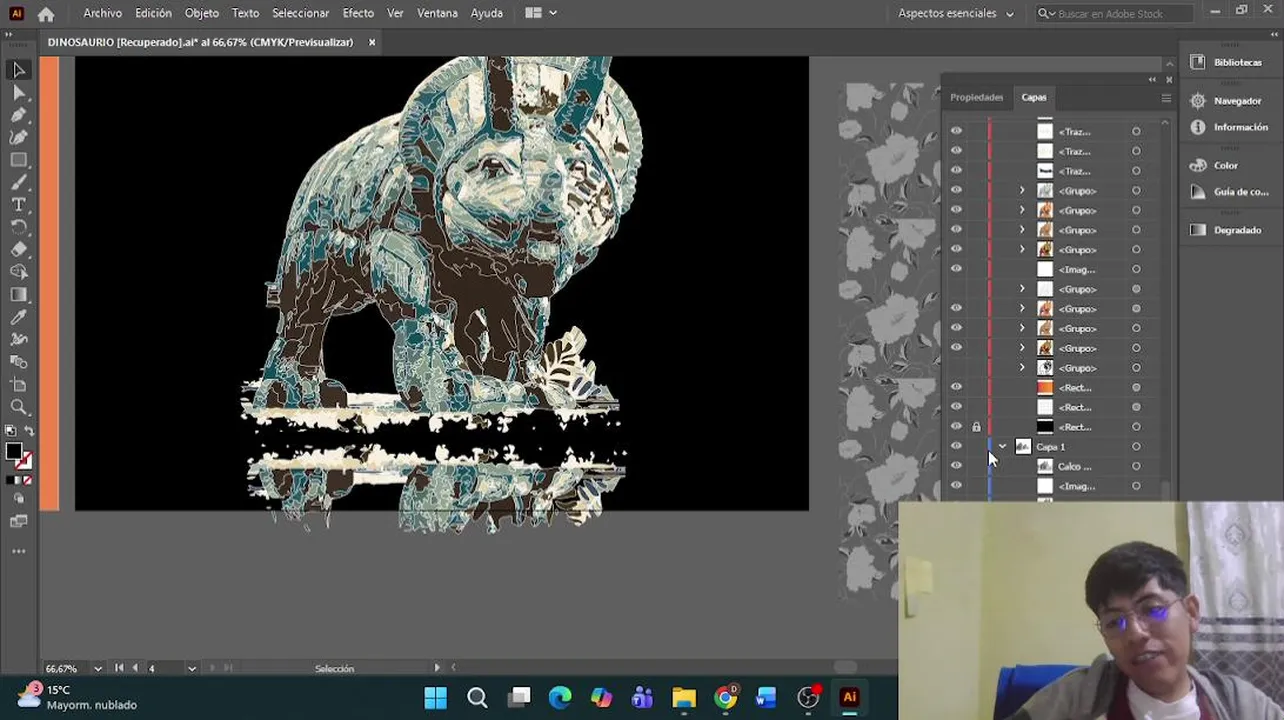Click target circle of Calco sublayer

point(1136,467)
